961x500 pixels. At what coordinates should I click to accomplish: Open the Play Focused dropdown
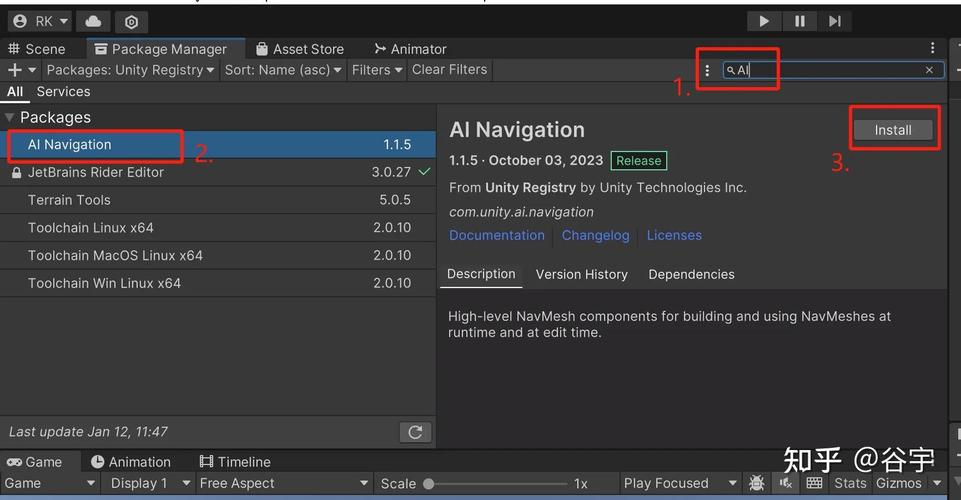[680, 483]
